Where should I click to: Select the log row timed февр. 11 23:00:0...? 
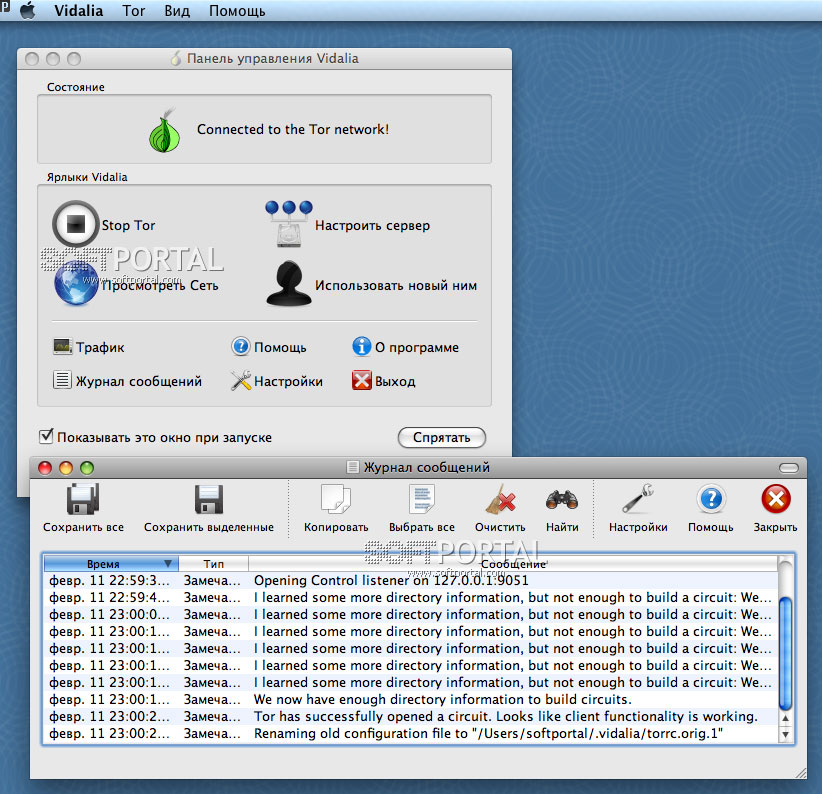pos(410,614)
